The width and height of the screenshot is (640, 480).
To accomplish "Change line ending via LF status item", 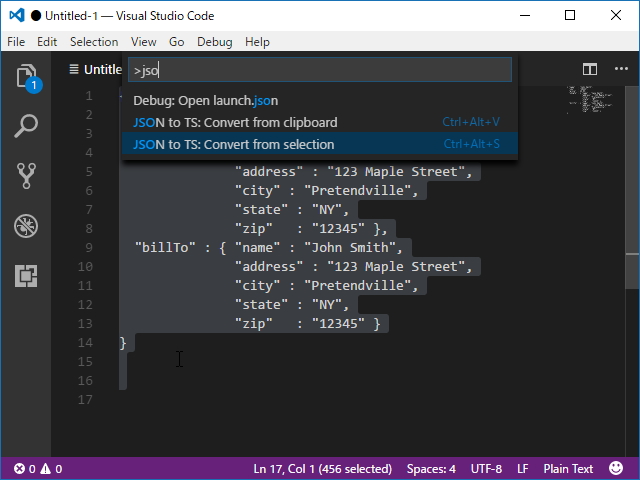I will [x=523, y=469].
